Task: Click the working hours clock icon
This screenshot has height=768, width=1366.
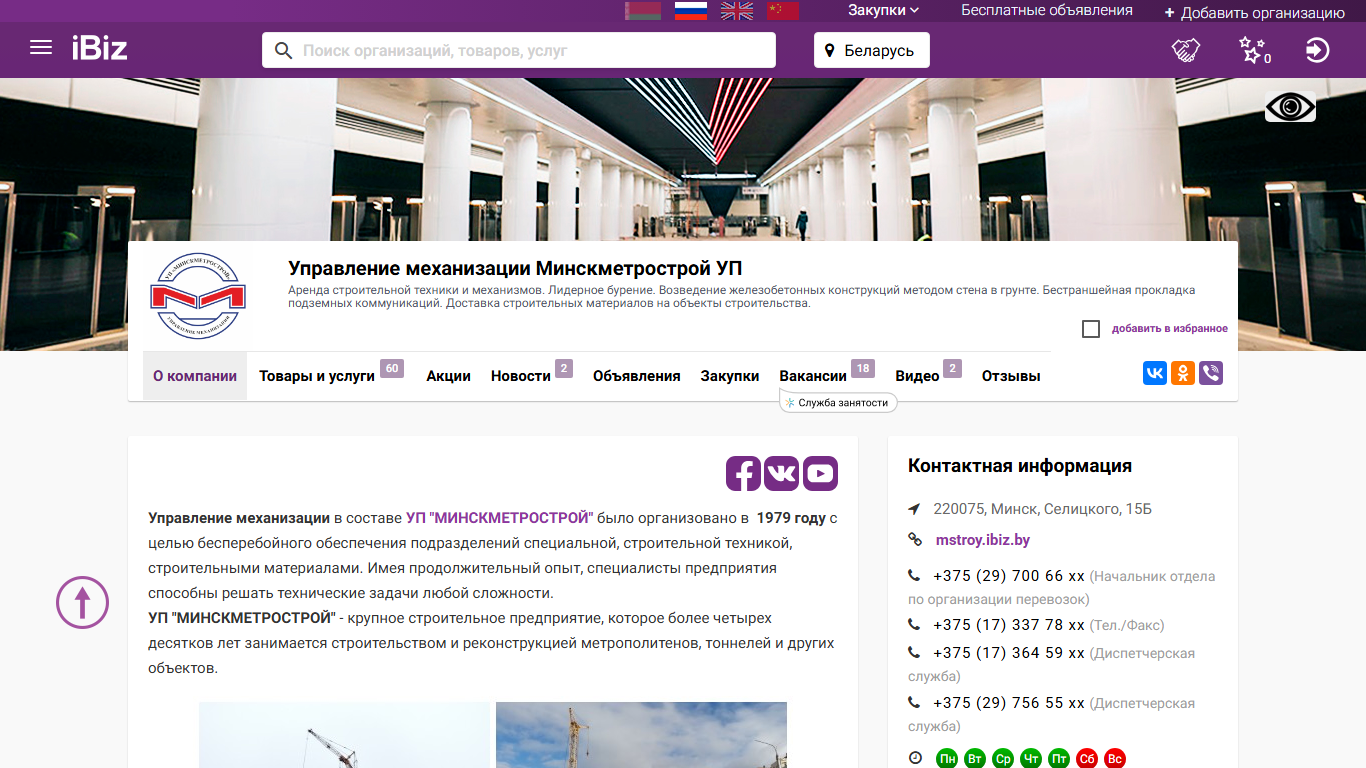Action: pos(915,759)
